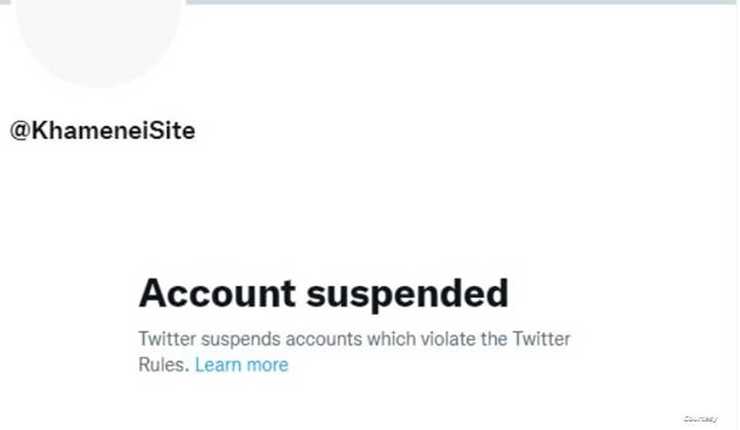The width and height of the screenshot is (740, 430).
Task: Click the word accounts in the description
Action: (x=324, y=339)
